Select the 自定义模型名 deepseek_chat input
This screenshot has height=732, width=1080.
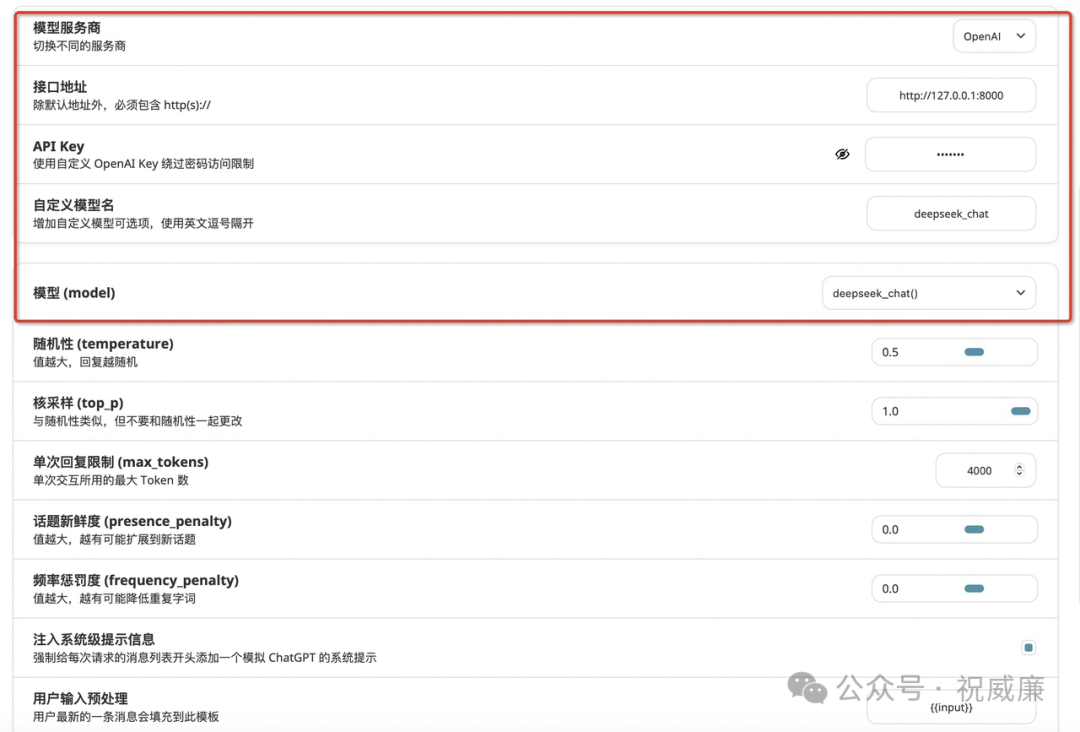(x=950, y=213)
